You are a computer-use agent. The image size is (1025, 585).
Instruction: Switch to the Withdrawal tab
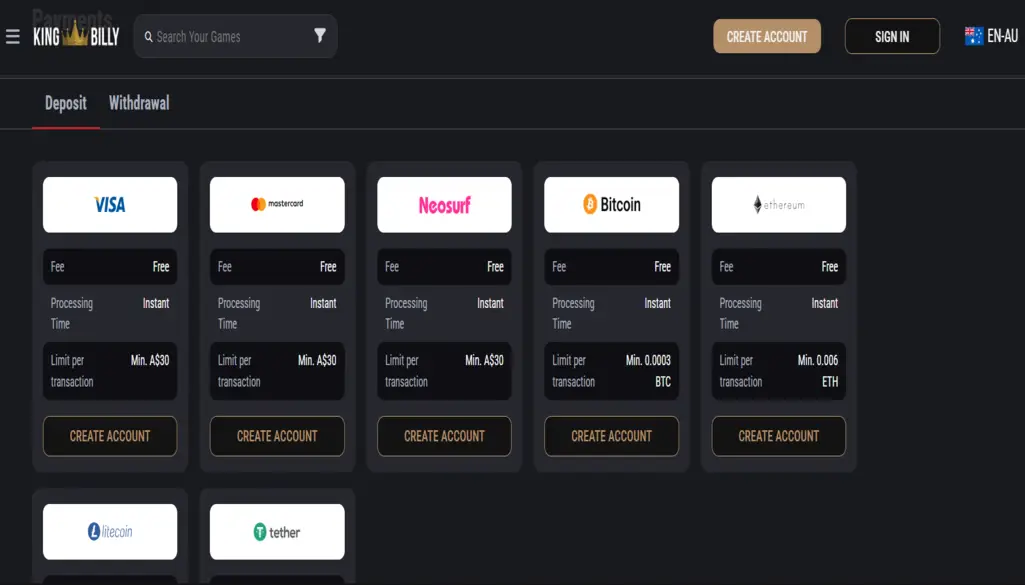pos(139,103)
